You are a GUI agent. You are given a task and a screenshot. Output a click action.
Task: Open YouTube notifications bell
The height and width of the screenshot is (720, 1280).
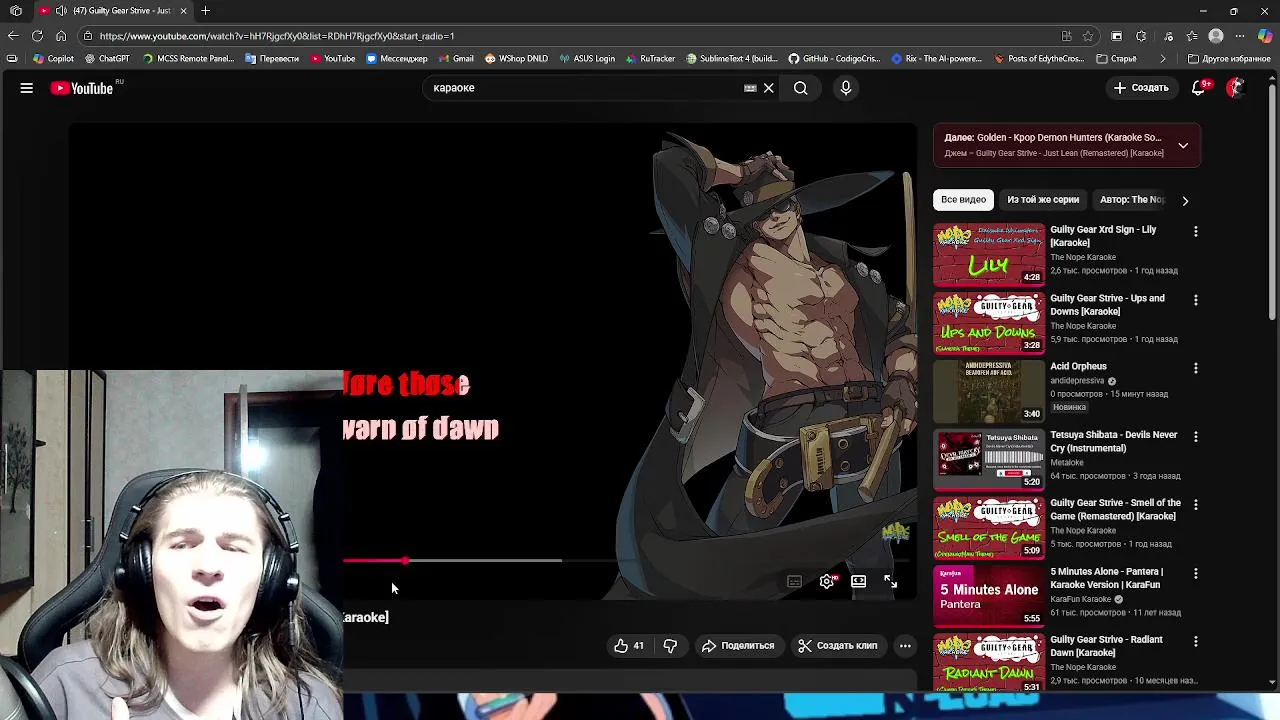[1198, 88]
